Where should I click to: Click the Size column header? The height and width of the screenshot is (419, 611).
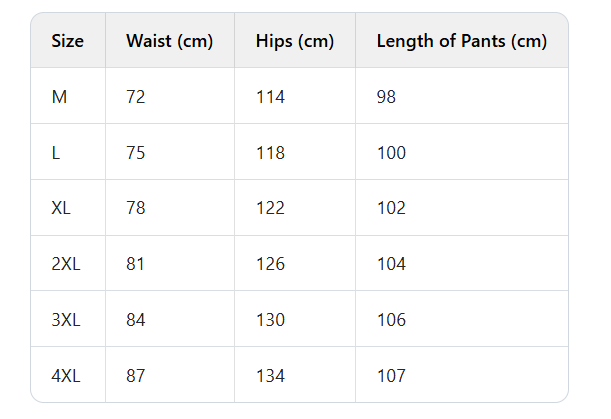[x=67, y=41]
